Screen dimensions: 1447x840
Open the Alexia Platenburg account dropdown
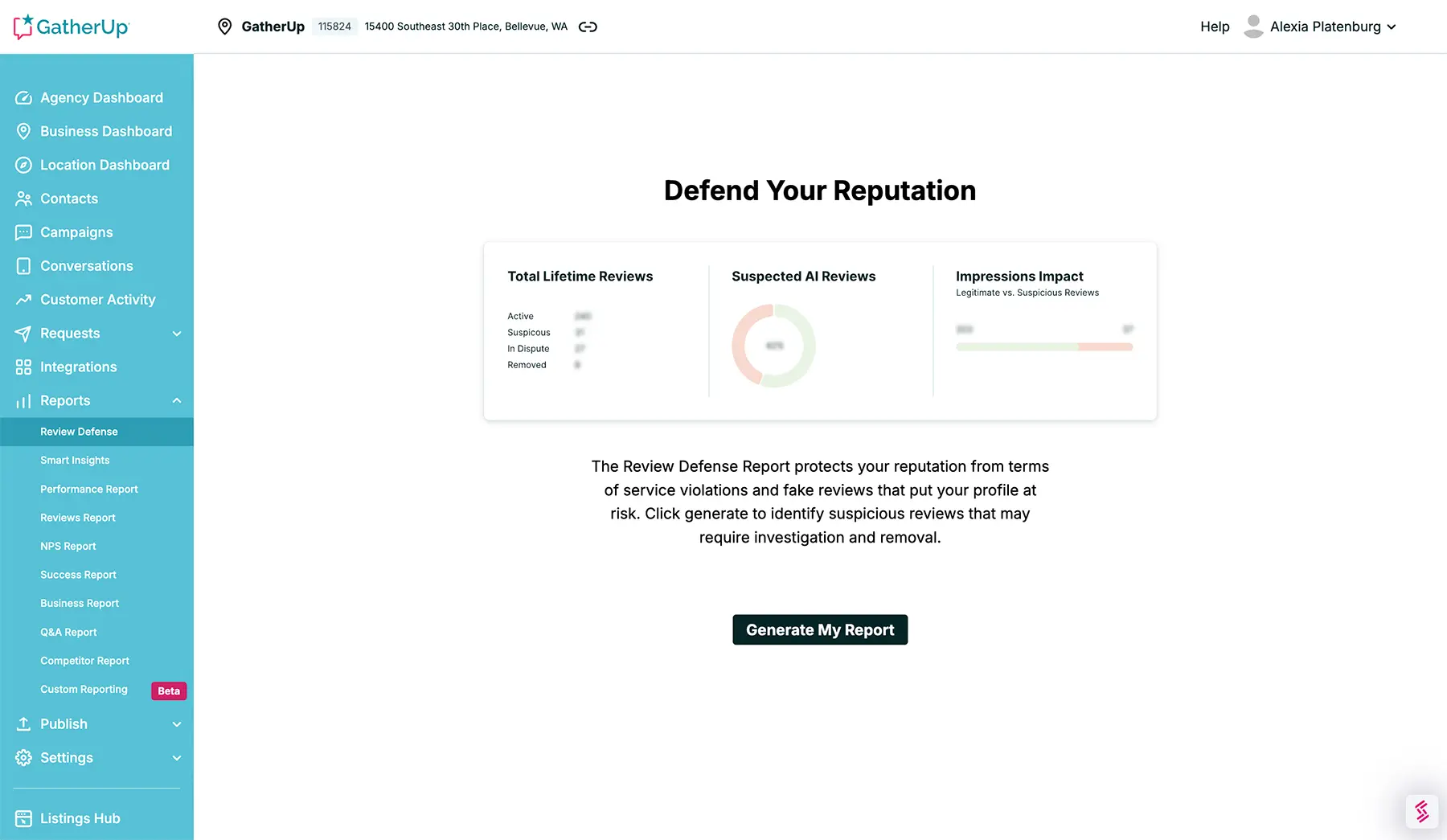click(x=1324, y=27)
